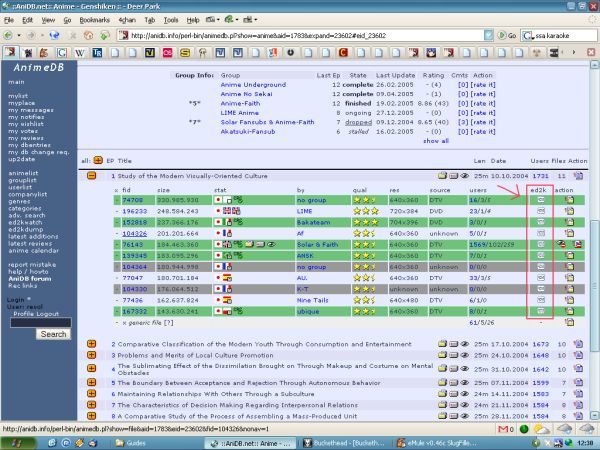Click the Search button in the sidebar
The height and width of the screenshot is (450, 600).
click(54, 334)
